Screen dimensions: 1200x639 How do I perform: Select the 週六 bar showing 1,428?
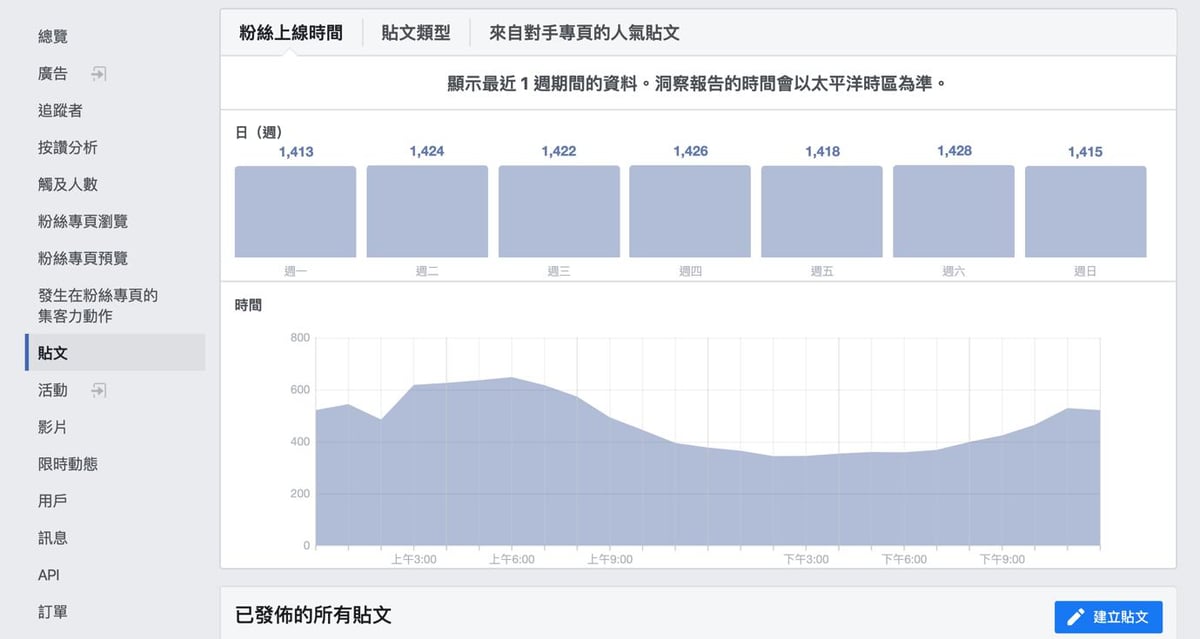point(953,212)
